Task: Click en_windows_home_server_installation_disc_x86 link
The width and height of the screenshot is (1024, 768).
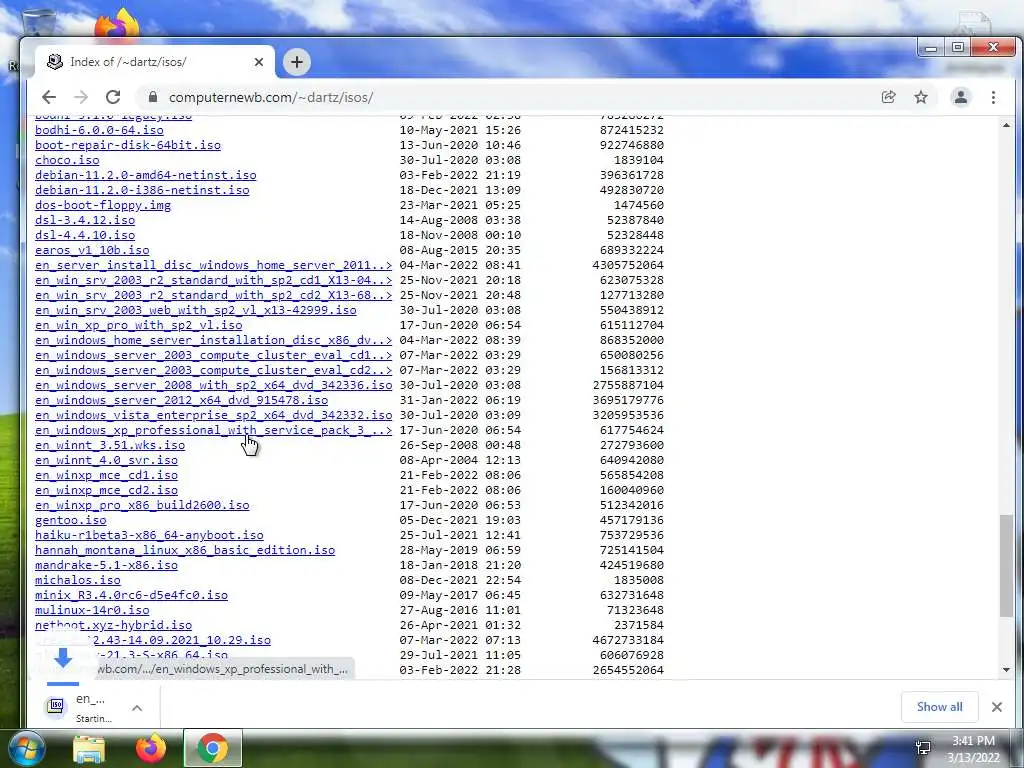Action: click(214, 340)
